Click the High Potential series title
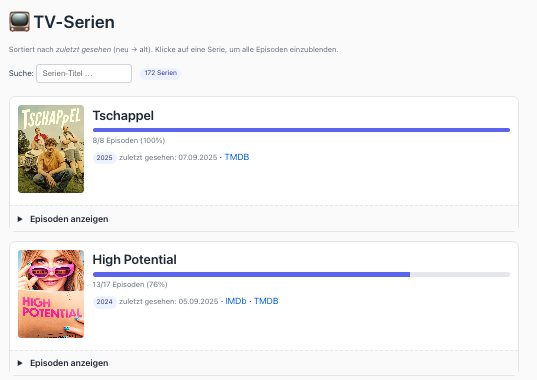This screenshot has width=537, height=380. [135, 259]
